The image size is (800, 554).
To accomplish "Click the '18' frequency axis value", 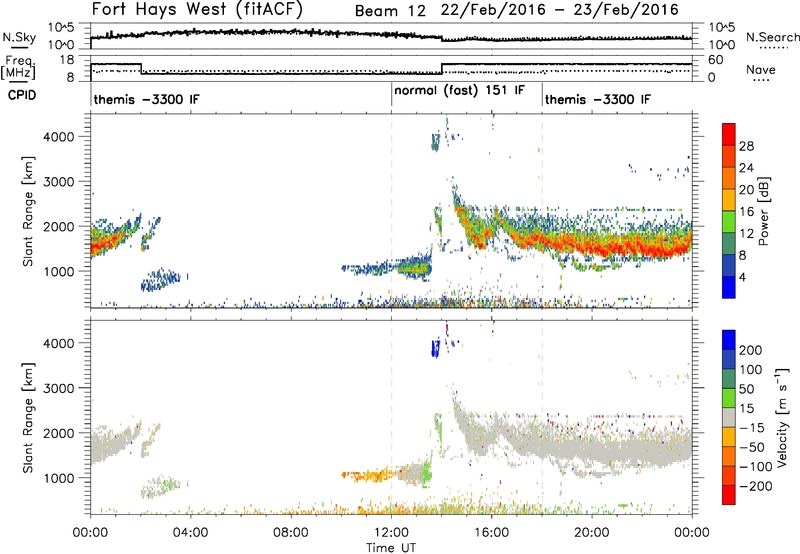I will tap(67, 60).
